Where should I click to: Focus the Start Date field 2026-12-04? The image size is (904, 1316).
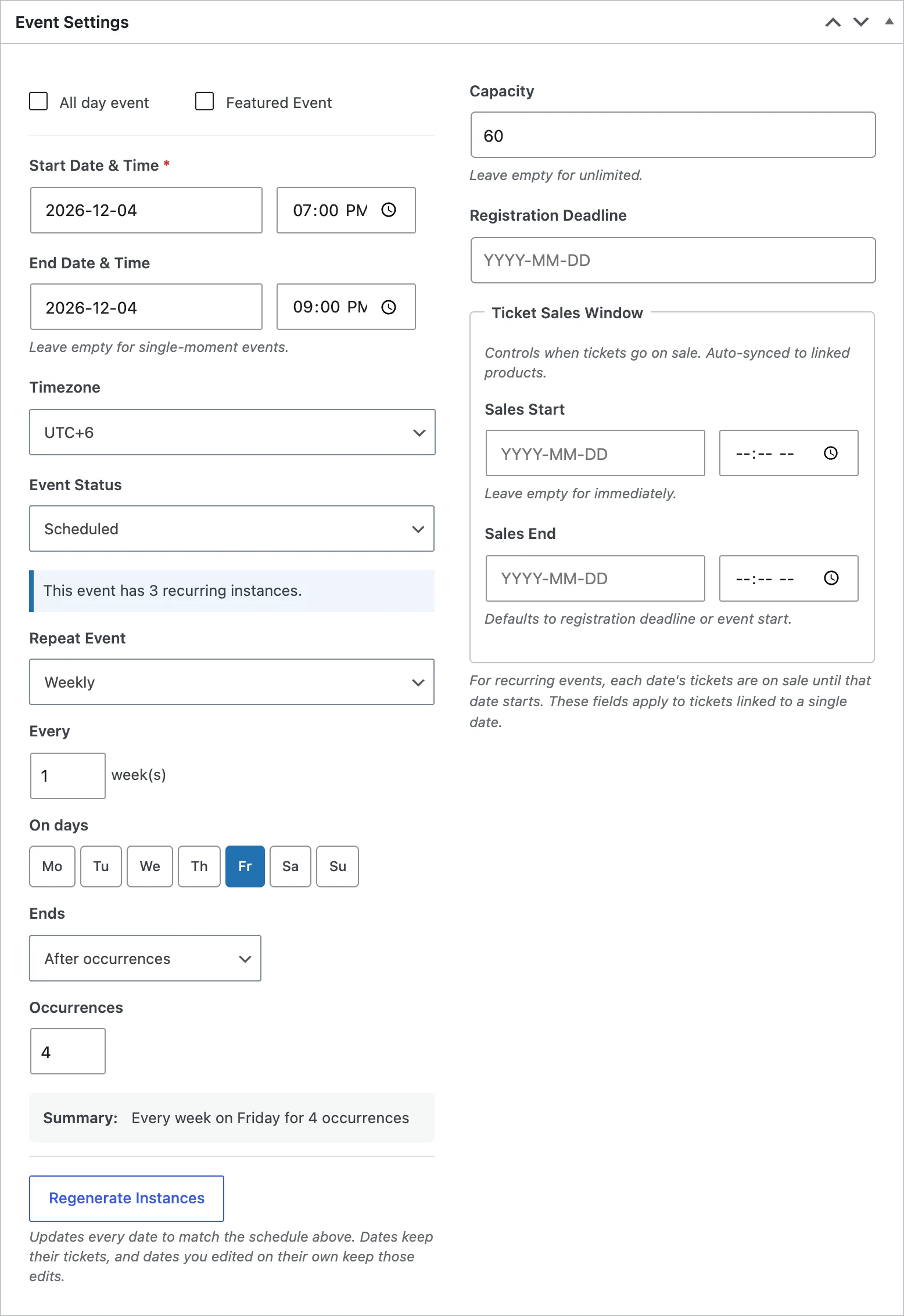point(146,210)
